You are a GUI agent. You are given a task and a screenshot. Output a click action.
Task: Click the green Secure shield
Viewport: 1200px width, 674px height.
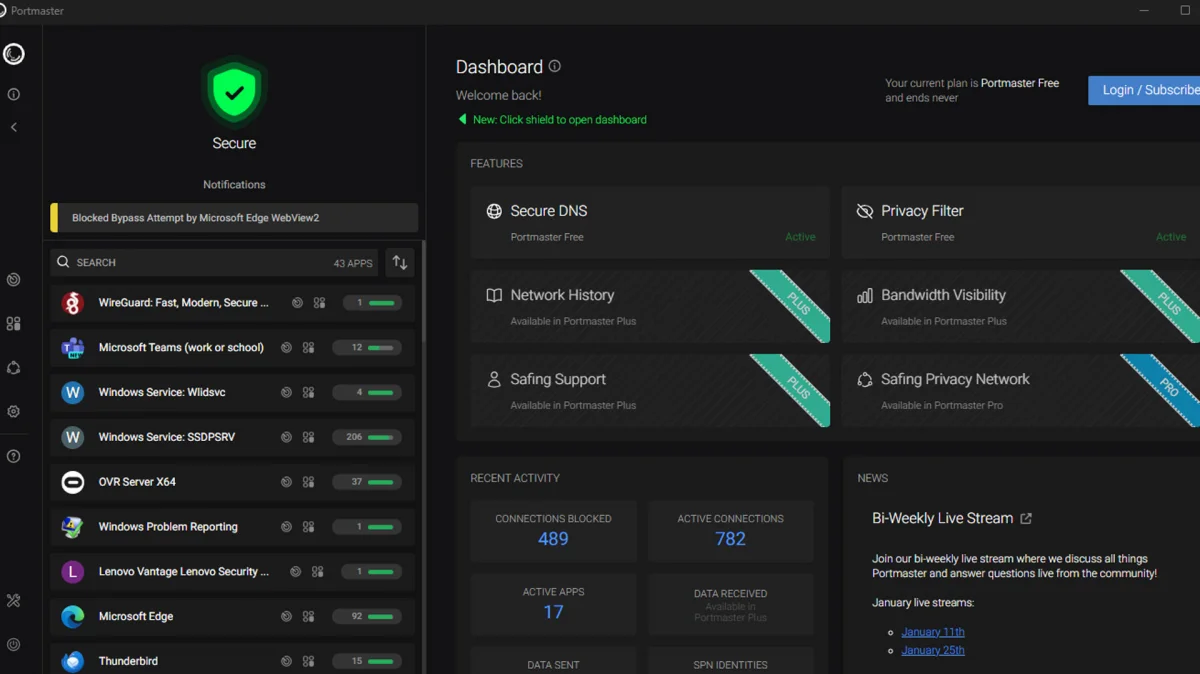pyautogui.click(x=234, y=92)
